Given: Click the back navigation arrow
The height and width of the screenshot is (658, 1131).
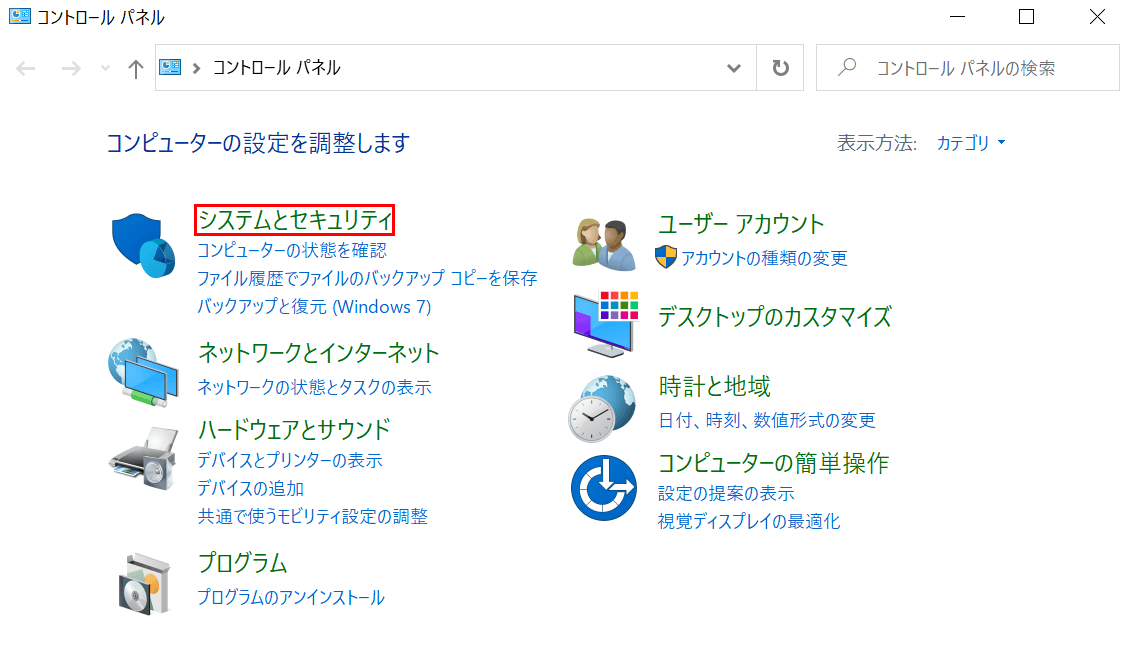Looking at the screenshot, I should point(26,69).
